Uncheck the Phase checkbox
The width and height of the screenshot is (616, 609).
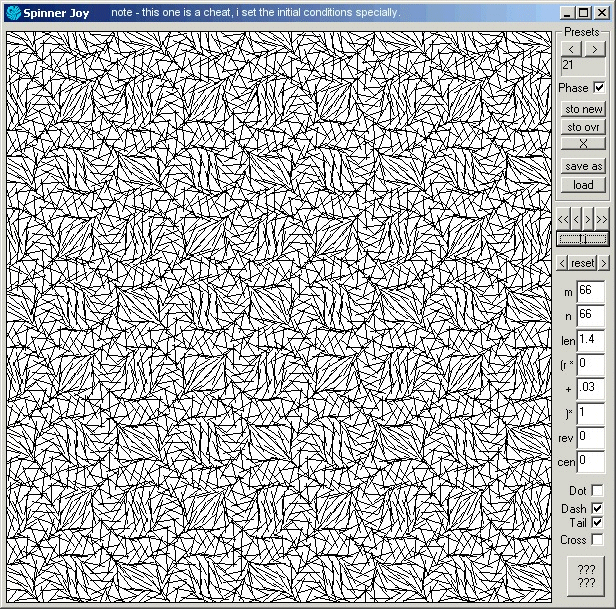coord(599,88)
